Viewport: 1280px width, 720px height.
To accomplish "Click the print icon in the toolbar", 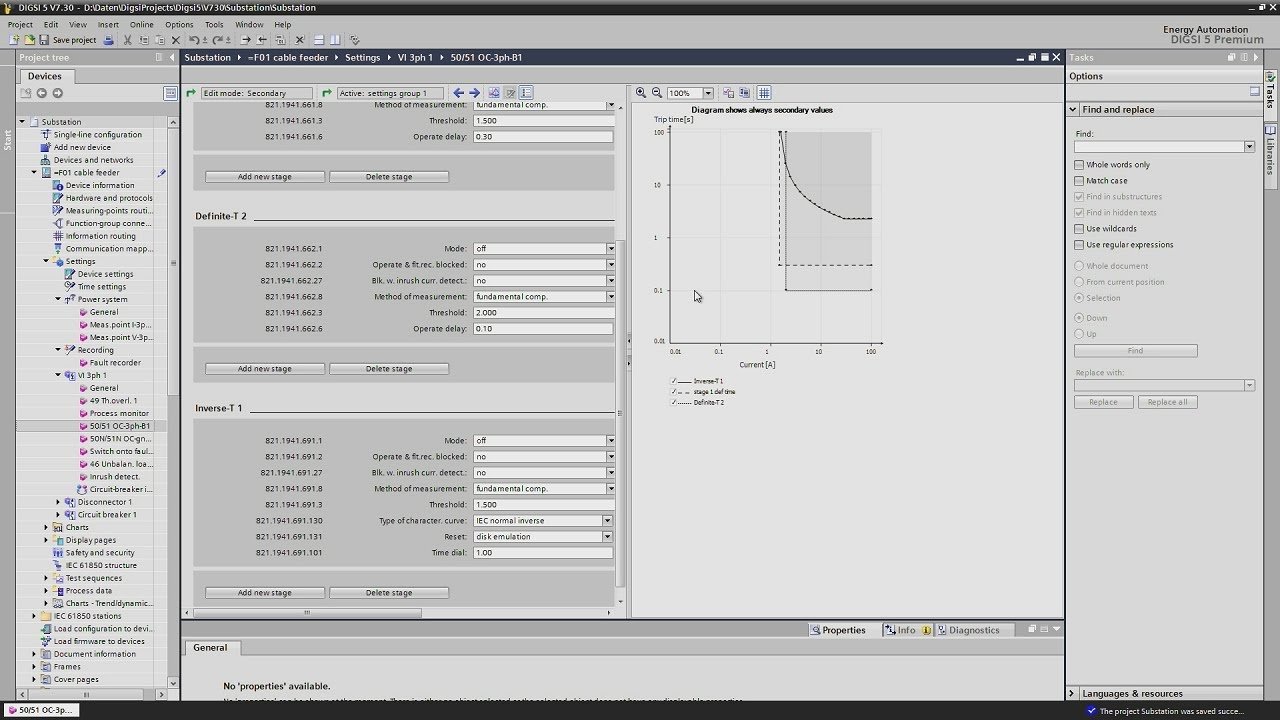I will [109, 40].
